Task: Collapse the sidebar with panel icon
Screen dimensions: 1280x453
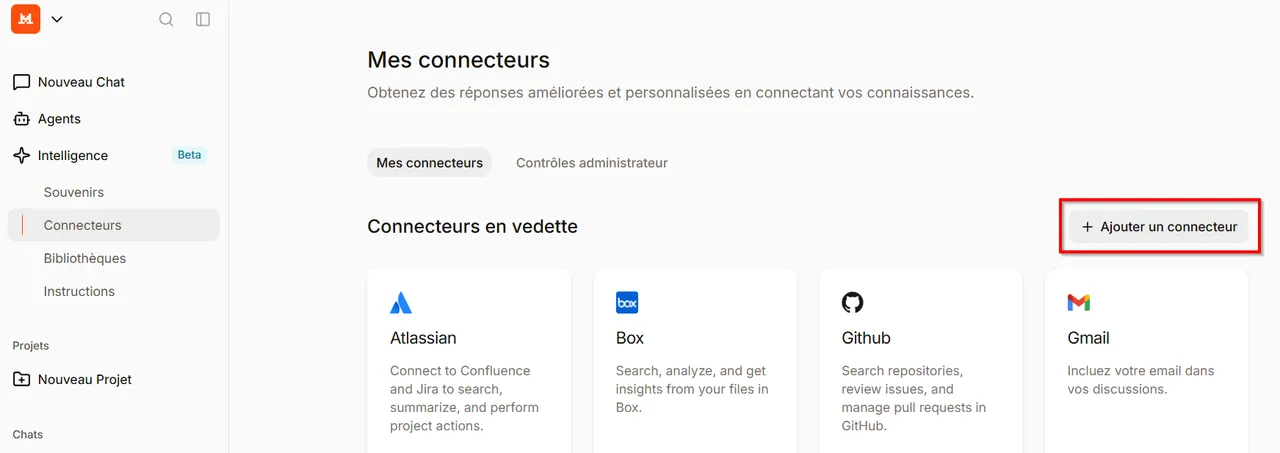Action: [x=203, y=19]
